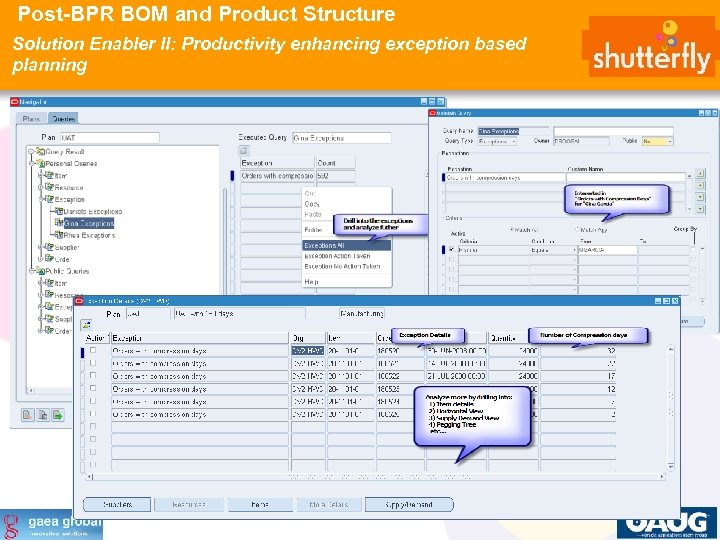Click More Details button
This screenshot has width=720, height=540.
click(329, 504)
